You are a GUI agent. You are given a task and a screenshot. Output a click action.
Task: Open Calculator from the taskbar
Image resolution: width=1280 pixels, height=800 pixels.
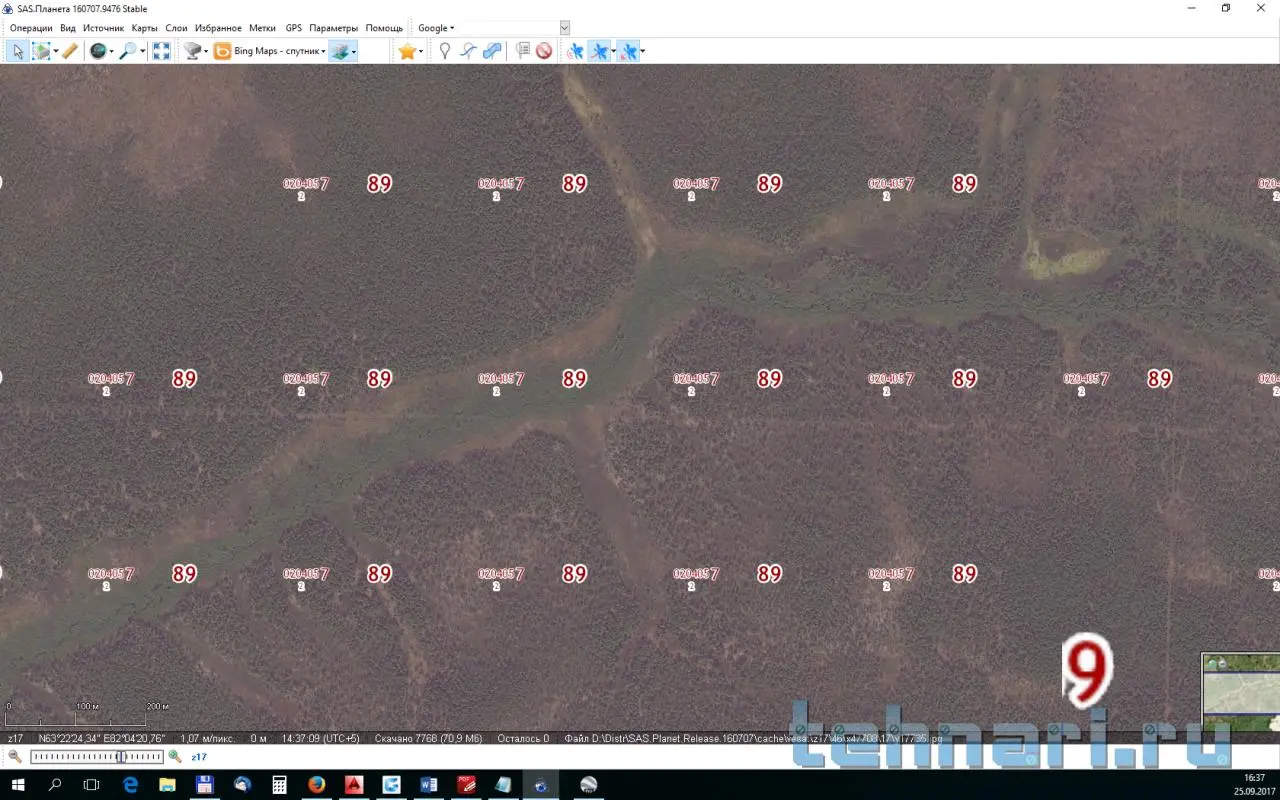pos(280,785)
